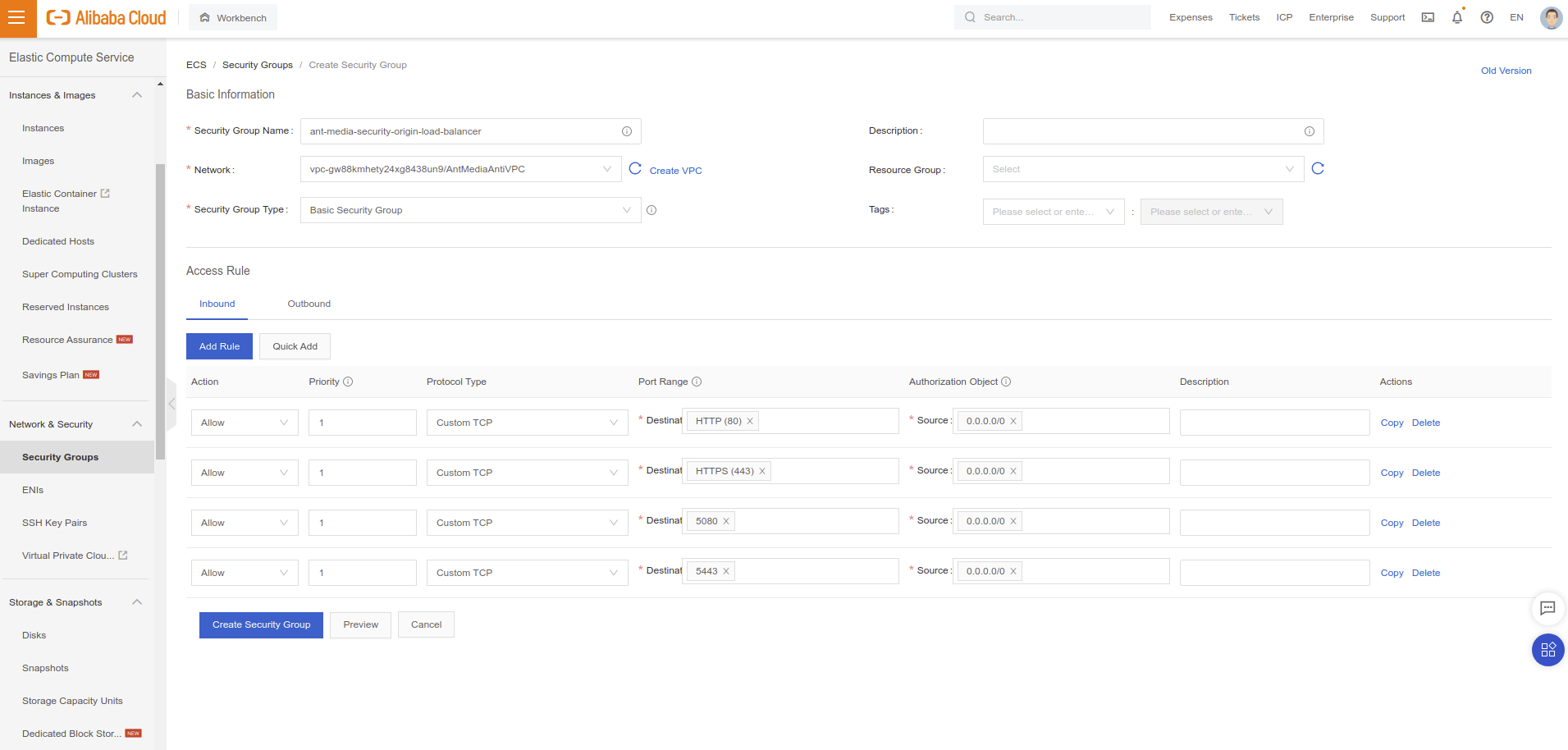The height and width of the screenshot is (750, 1568).
Task: Click the Cancel button
Action: (426, 624)
